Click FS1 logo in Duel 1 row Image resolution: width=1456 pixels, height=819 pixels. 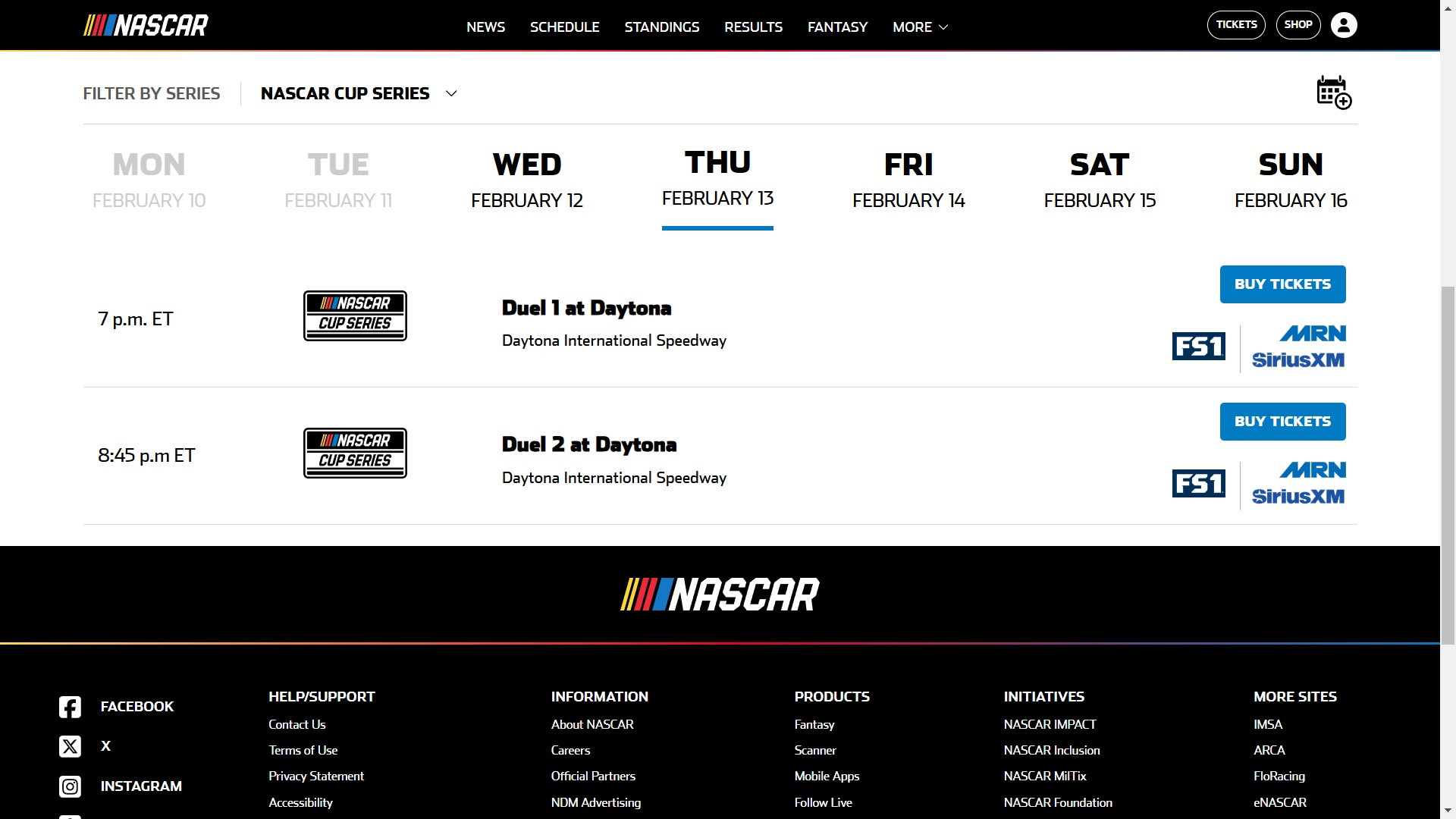tap(1198, 347)
